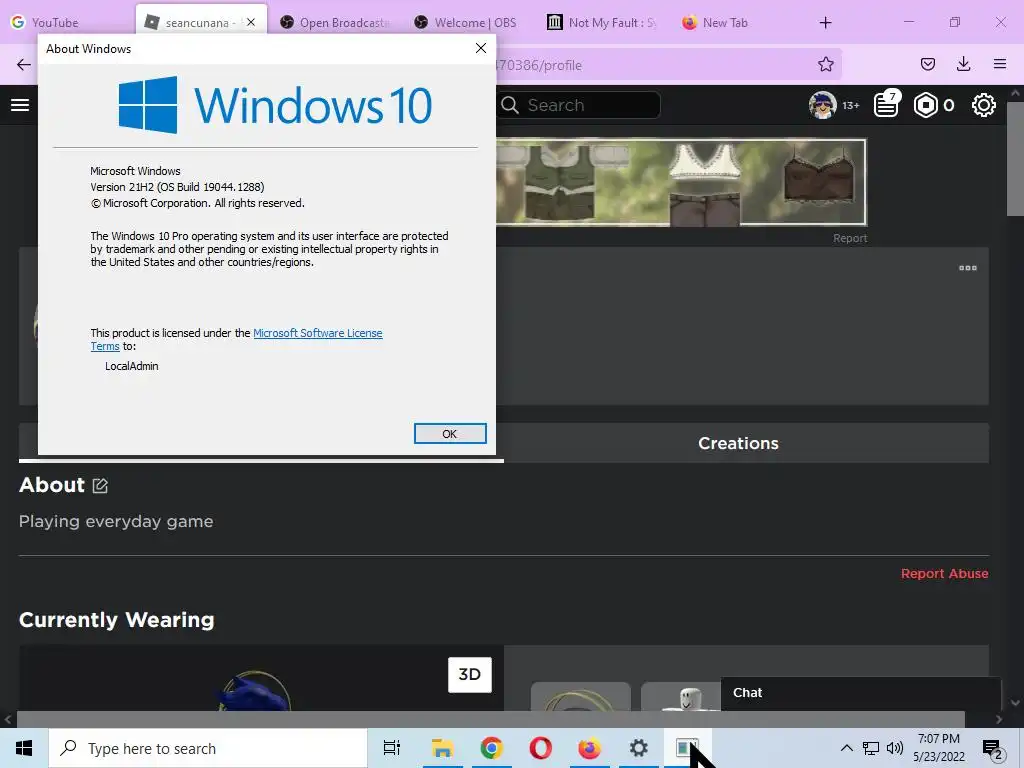Image resolution: width=1024 pixels, height=768 pixels.
Task: Click the 'Currently Wearing' heading
Action: [x=117, y=620]
